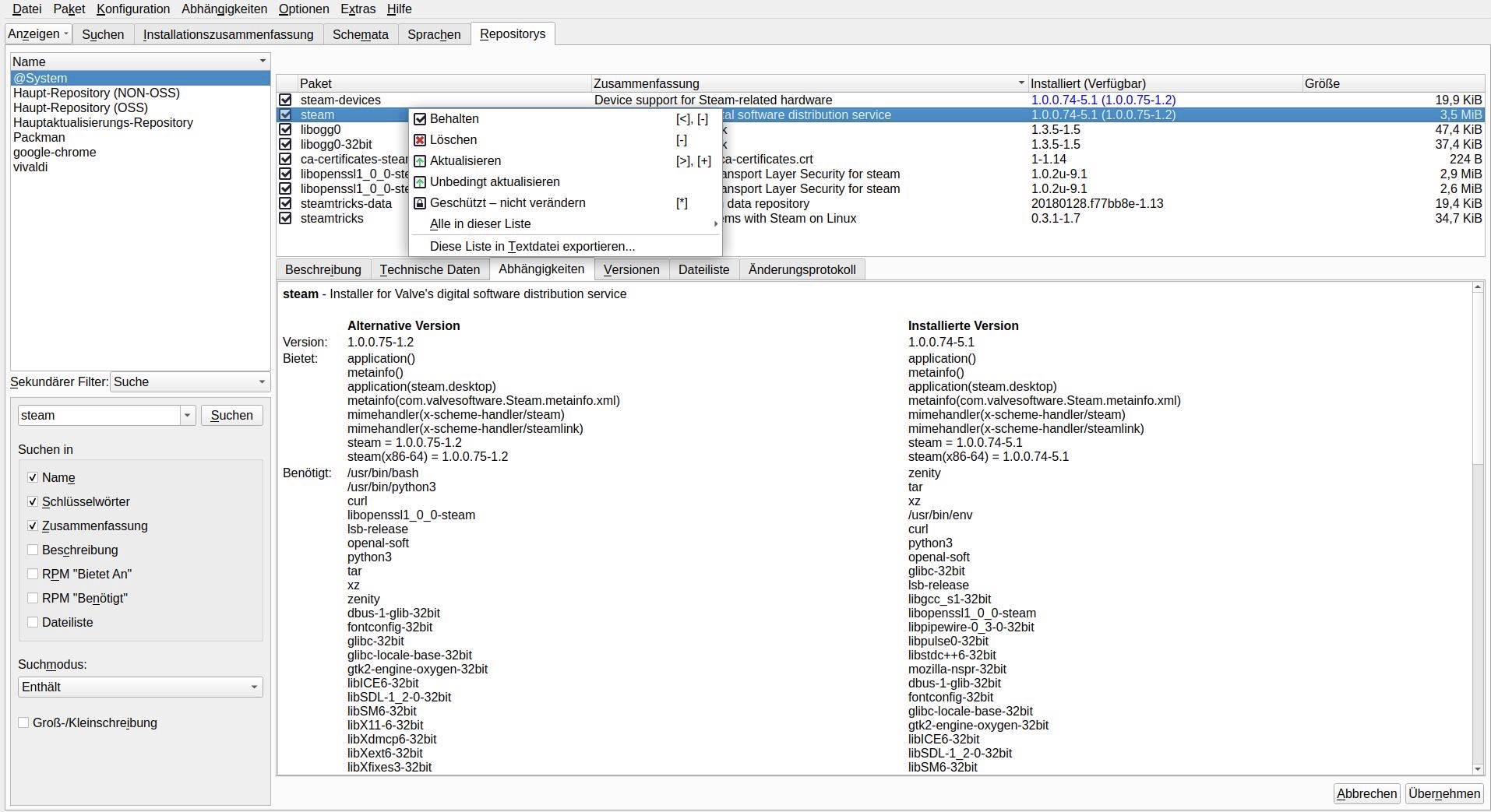Click the Größe column header
The image size is (1491, 812).
pos(1394,83)
